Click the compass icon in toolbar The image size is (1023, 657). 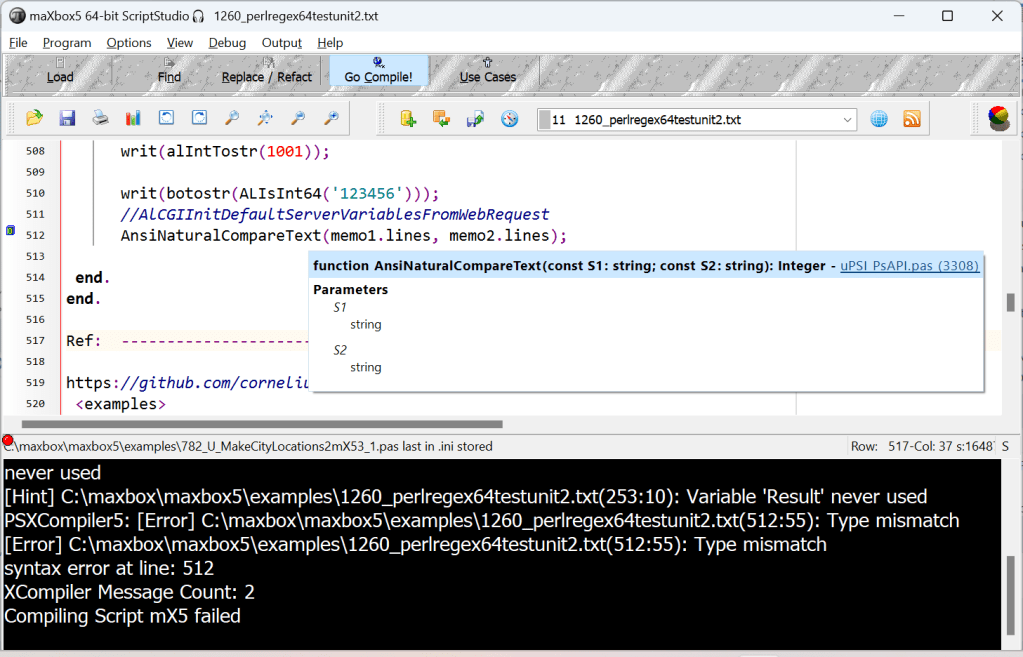click(x=510, y=119)
